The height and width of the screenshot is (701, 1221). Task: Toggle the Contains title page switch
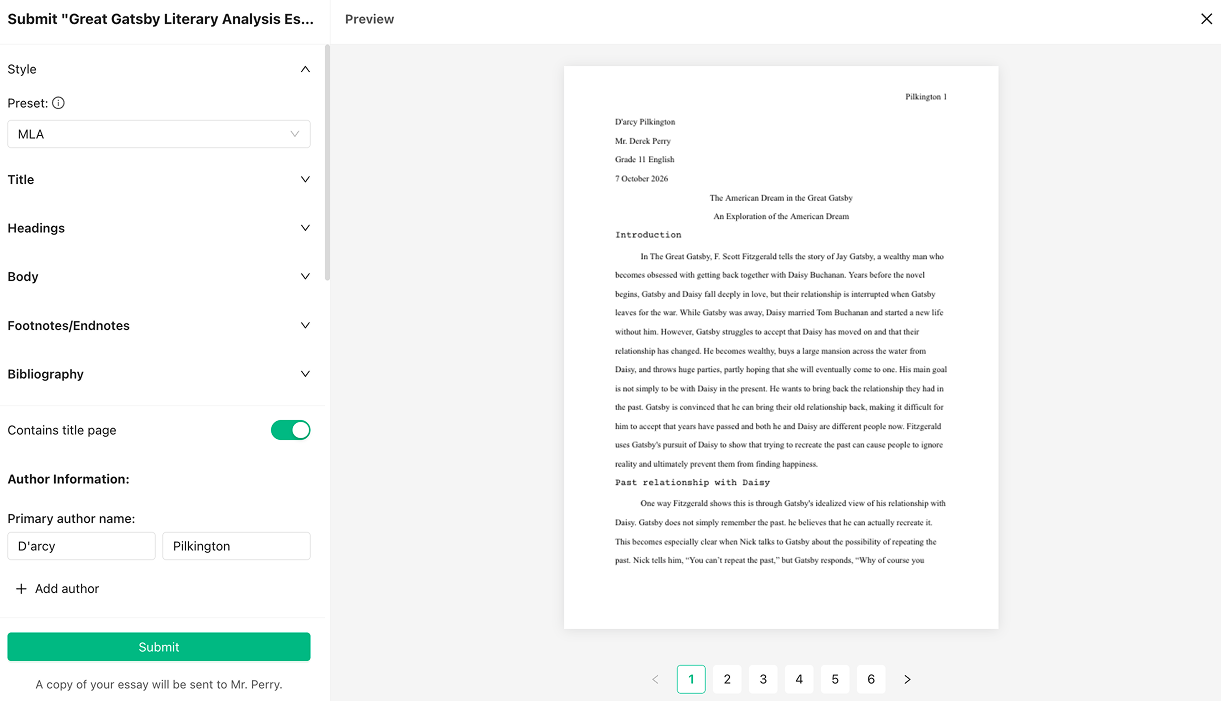(291, 430)
